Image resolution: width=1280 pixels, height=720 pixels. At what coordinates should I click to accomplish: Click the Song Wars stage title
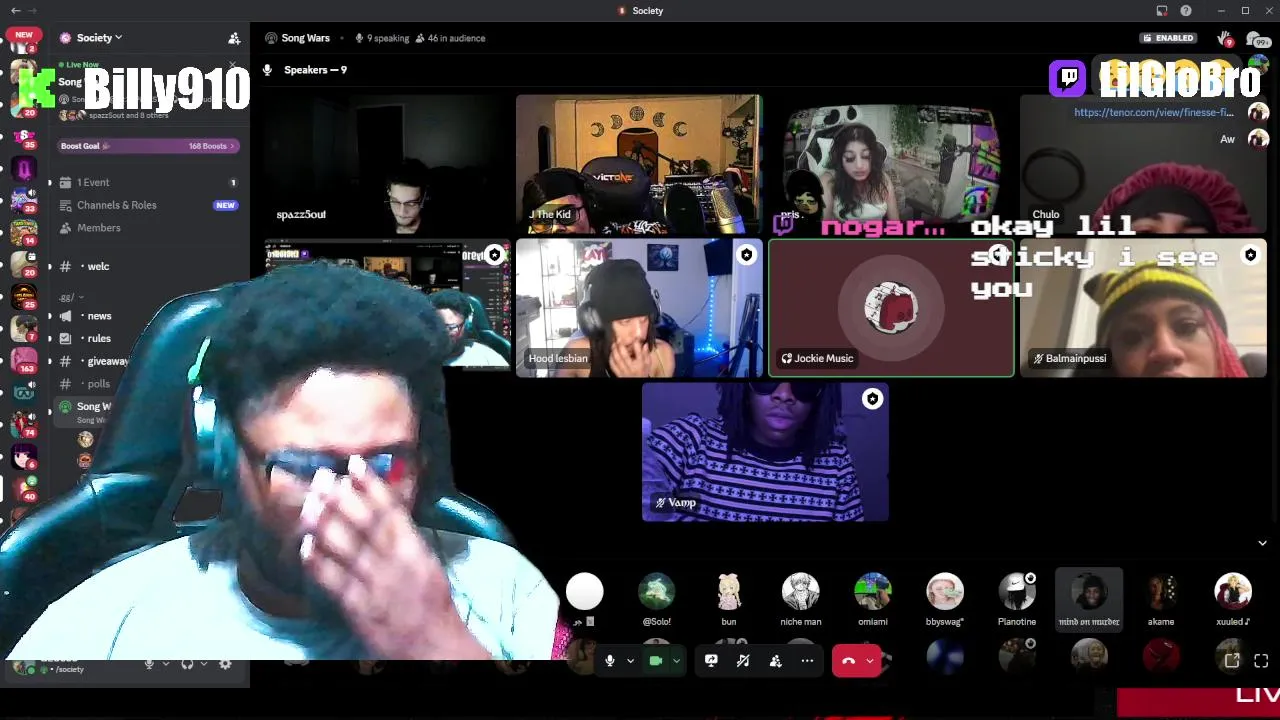click(305, 38)
